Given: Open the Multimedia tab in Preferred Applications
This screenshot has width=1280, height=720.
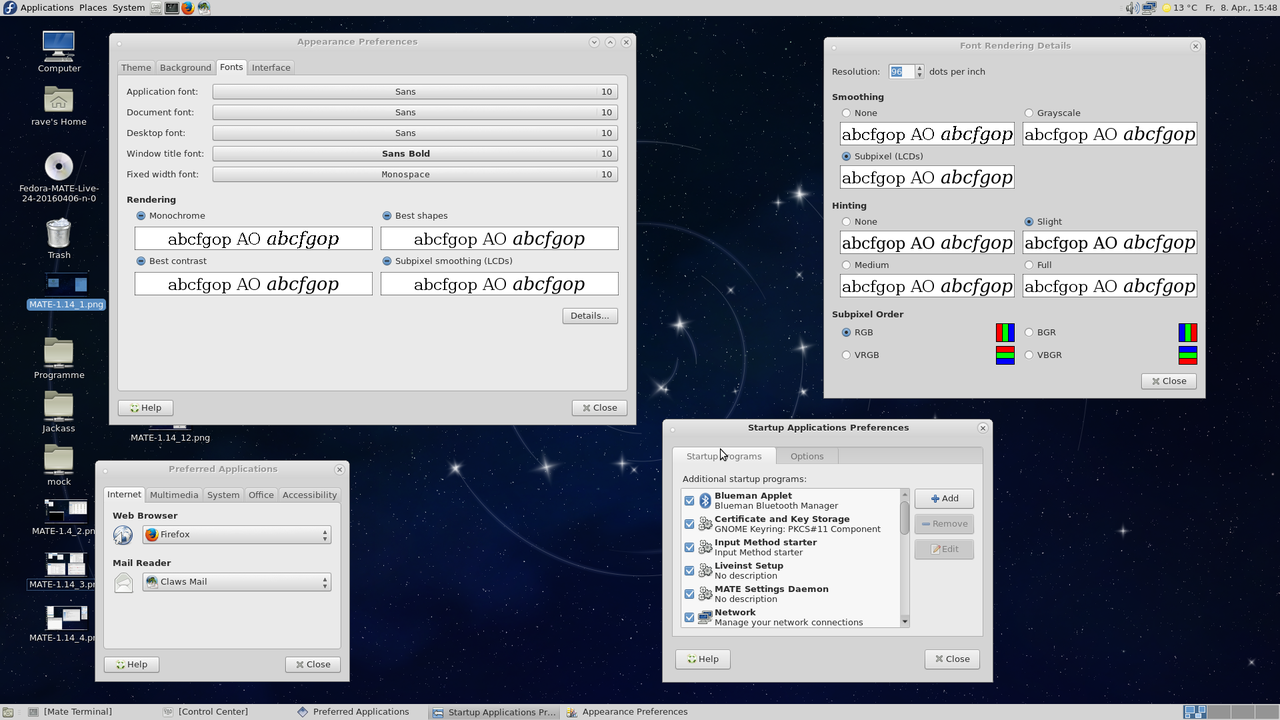Looking at the screenshot, I should point(174,495).
